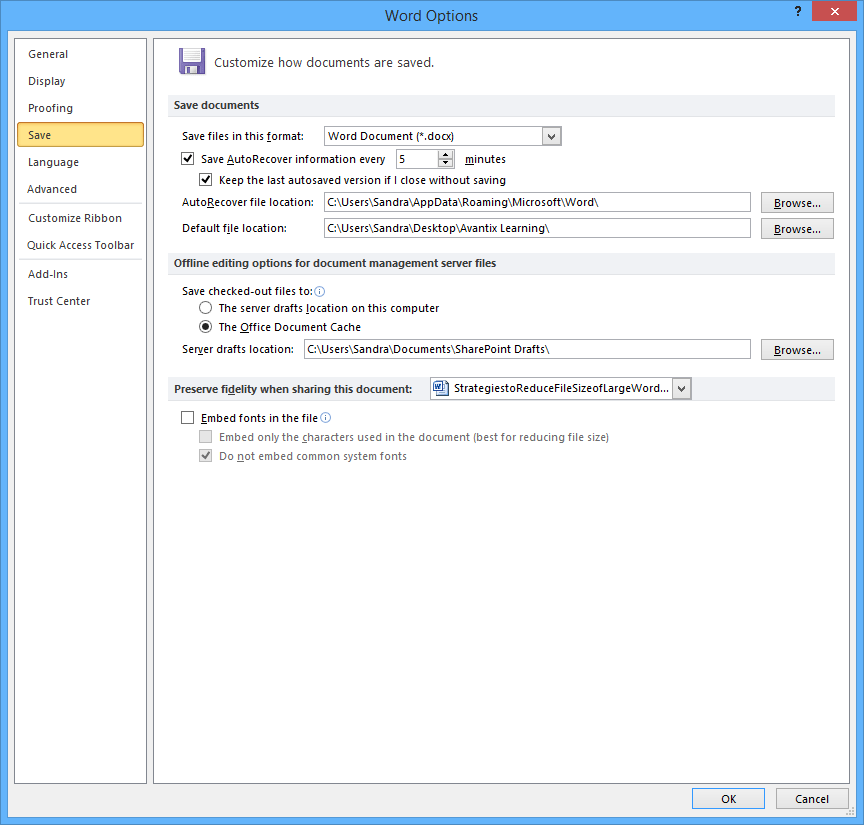Browse for AutoRecover file location
This screenshot has width=864, height=825.
coord(796,202)
